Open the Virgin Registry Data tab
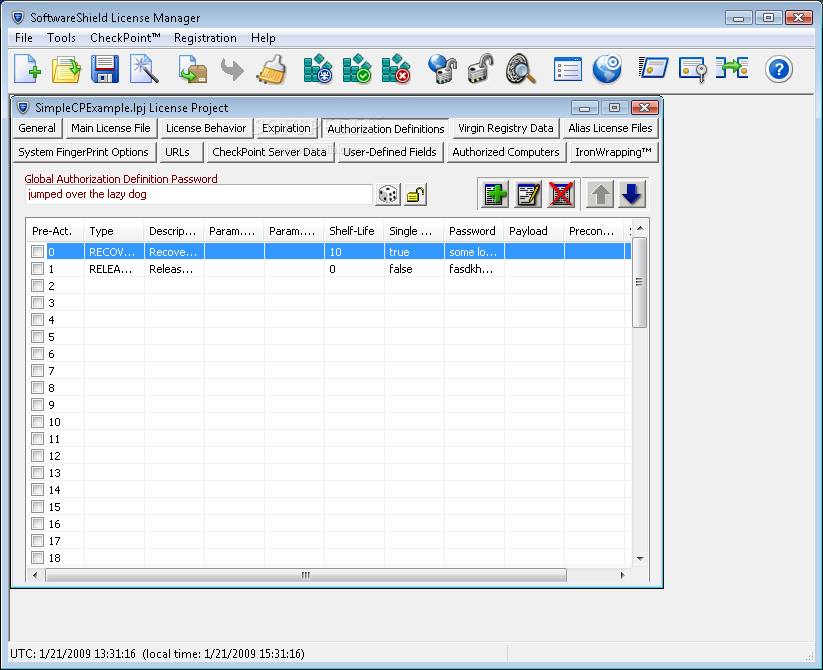Viewport: 823px width, 670px height. click(505, 128)
